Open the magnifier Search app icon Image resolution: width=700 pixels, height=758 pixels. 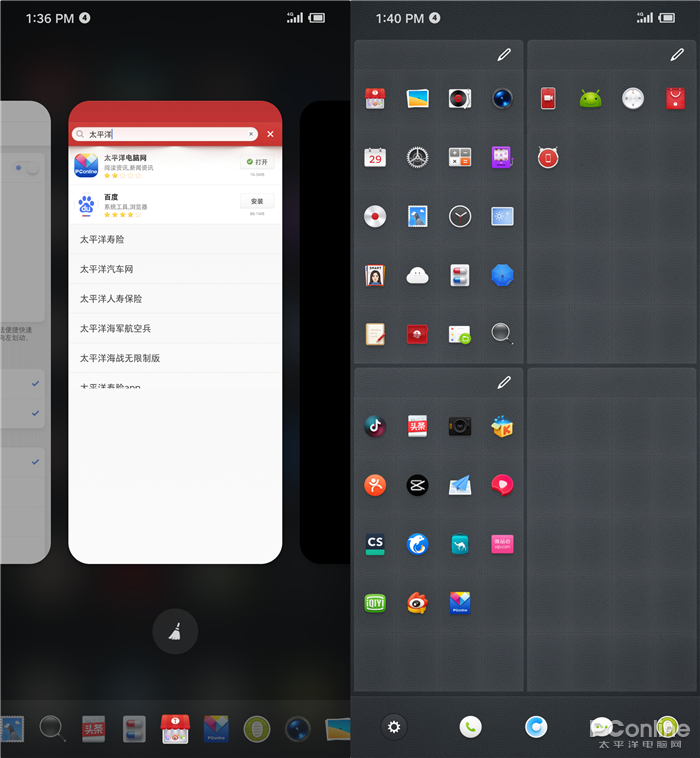[502, 334]
